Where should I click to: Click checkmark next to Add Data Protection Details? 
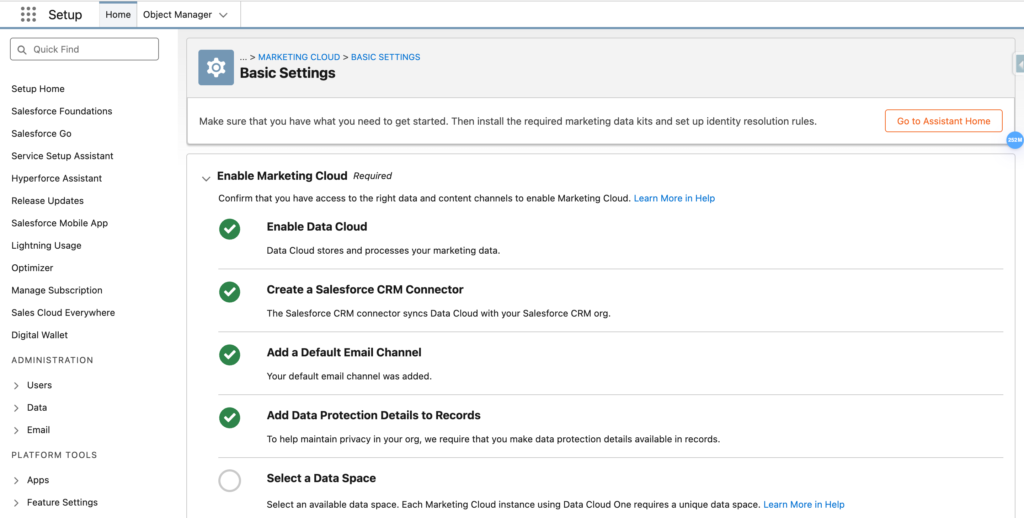[x=230, y=418]
